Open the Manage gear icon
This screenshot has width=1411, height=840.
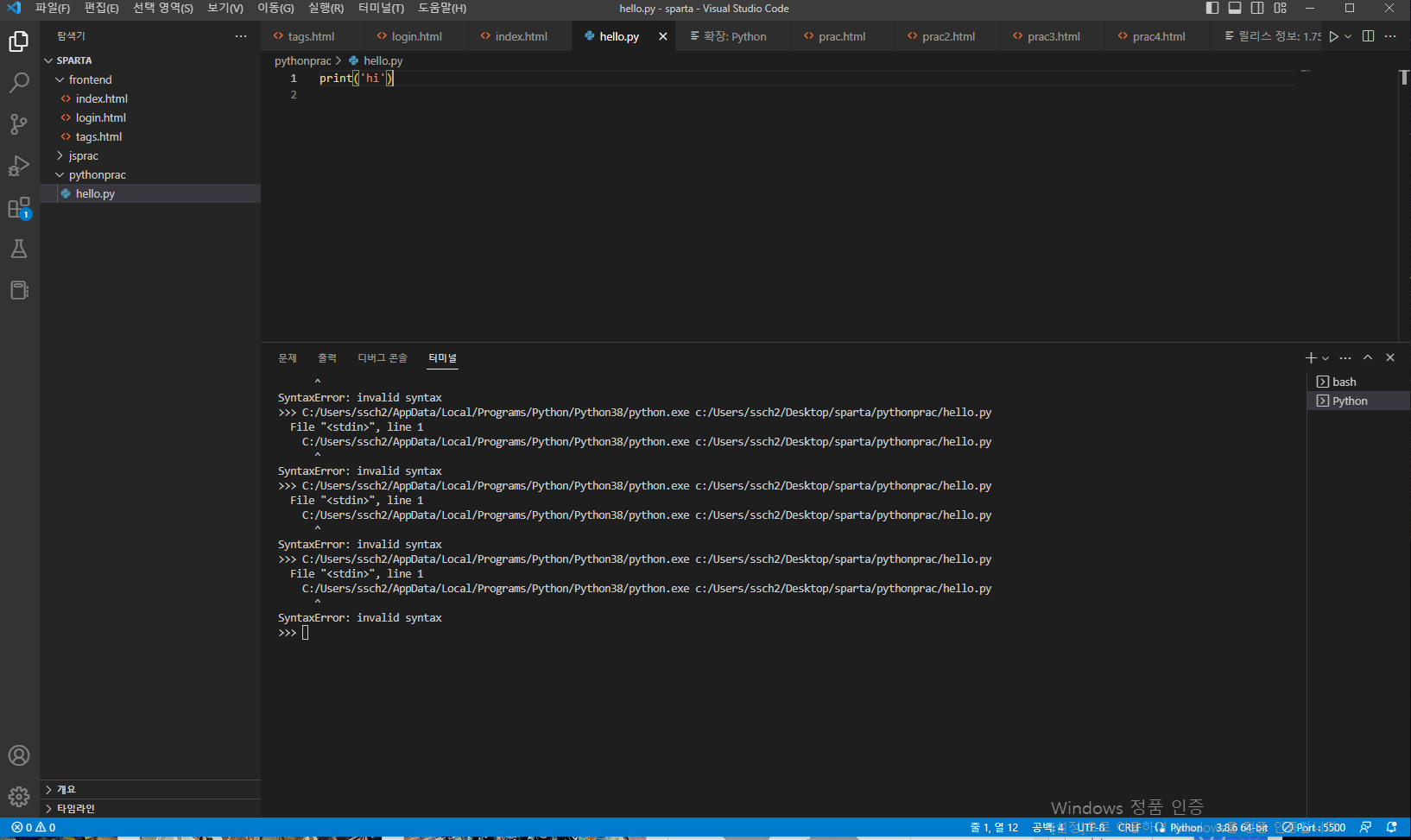[x=19, y=797]
